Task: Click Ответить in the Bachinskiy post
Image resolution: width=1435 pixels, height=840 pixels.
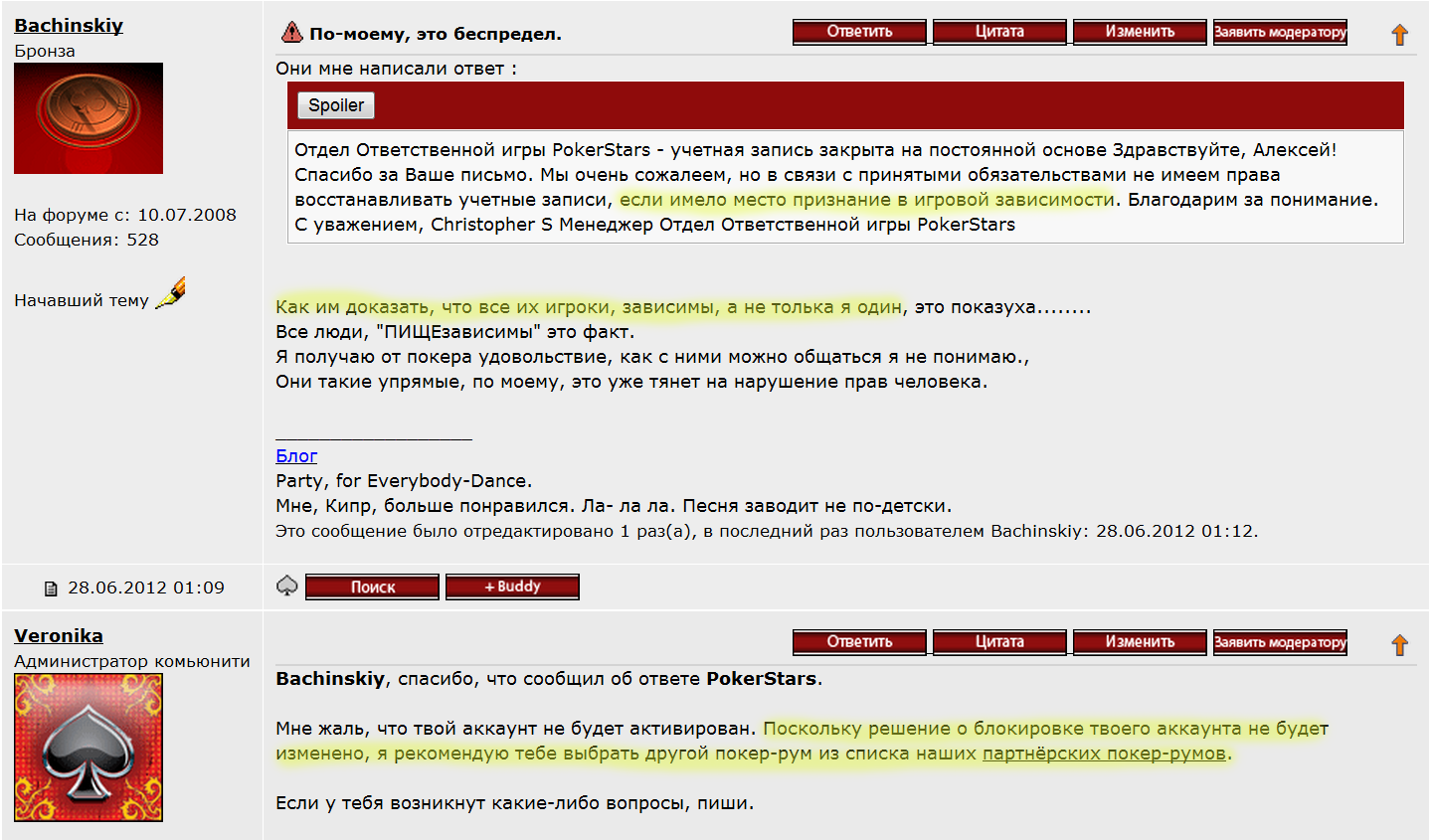Action: [x=859, y=32]
